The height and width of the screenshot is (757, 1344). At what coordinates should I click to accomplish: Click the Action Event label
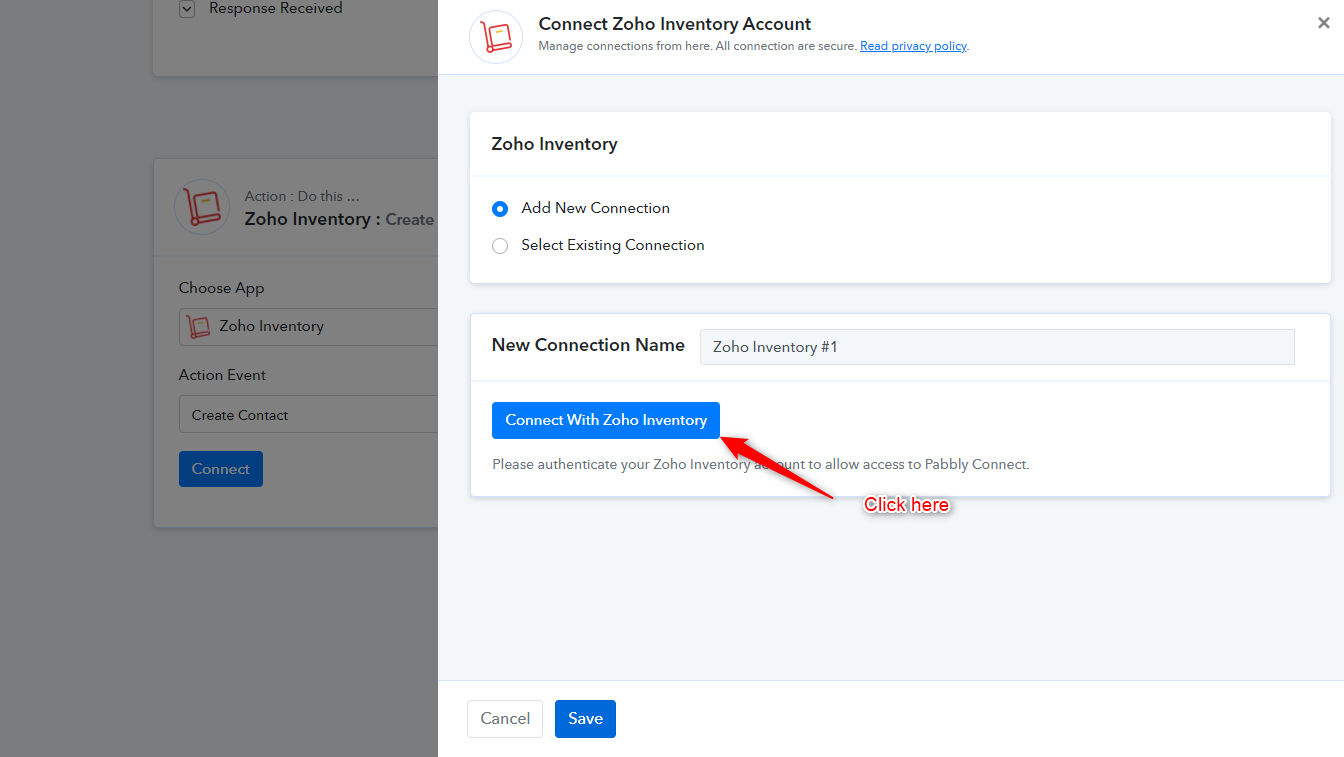click(x=222, y=375)
